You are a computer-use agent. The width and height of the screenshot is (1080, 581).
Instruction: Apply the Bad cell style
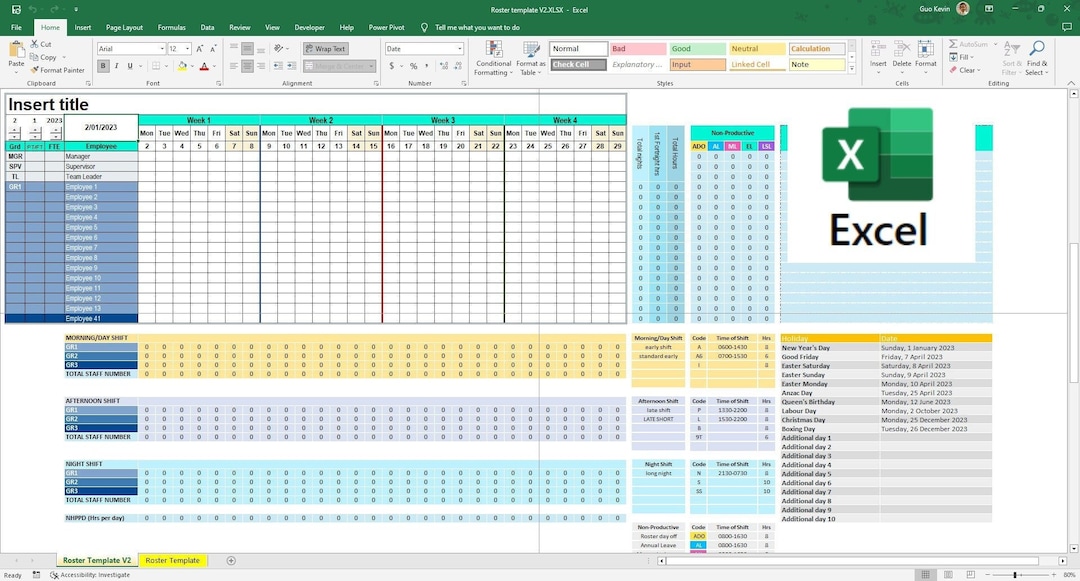pos(638,49)
